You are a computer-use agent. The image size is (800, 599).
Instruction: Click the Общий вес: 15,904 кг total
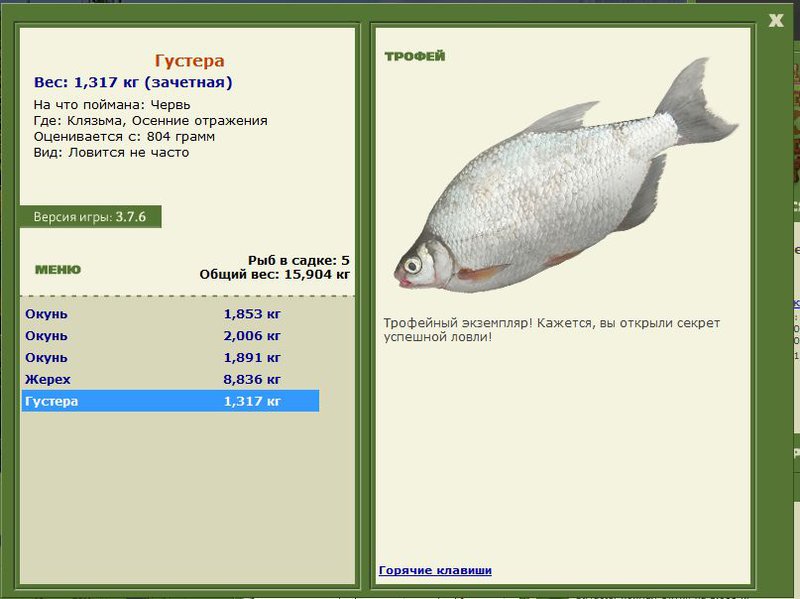(274, 274)
